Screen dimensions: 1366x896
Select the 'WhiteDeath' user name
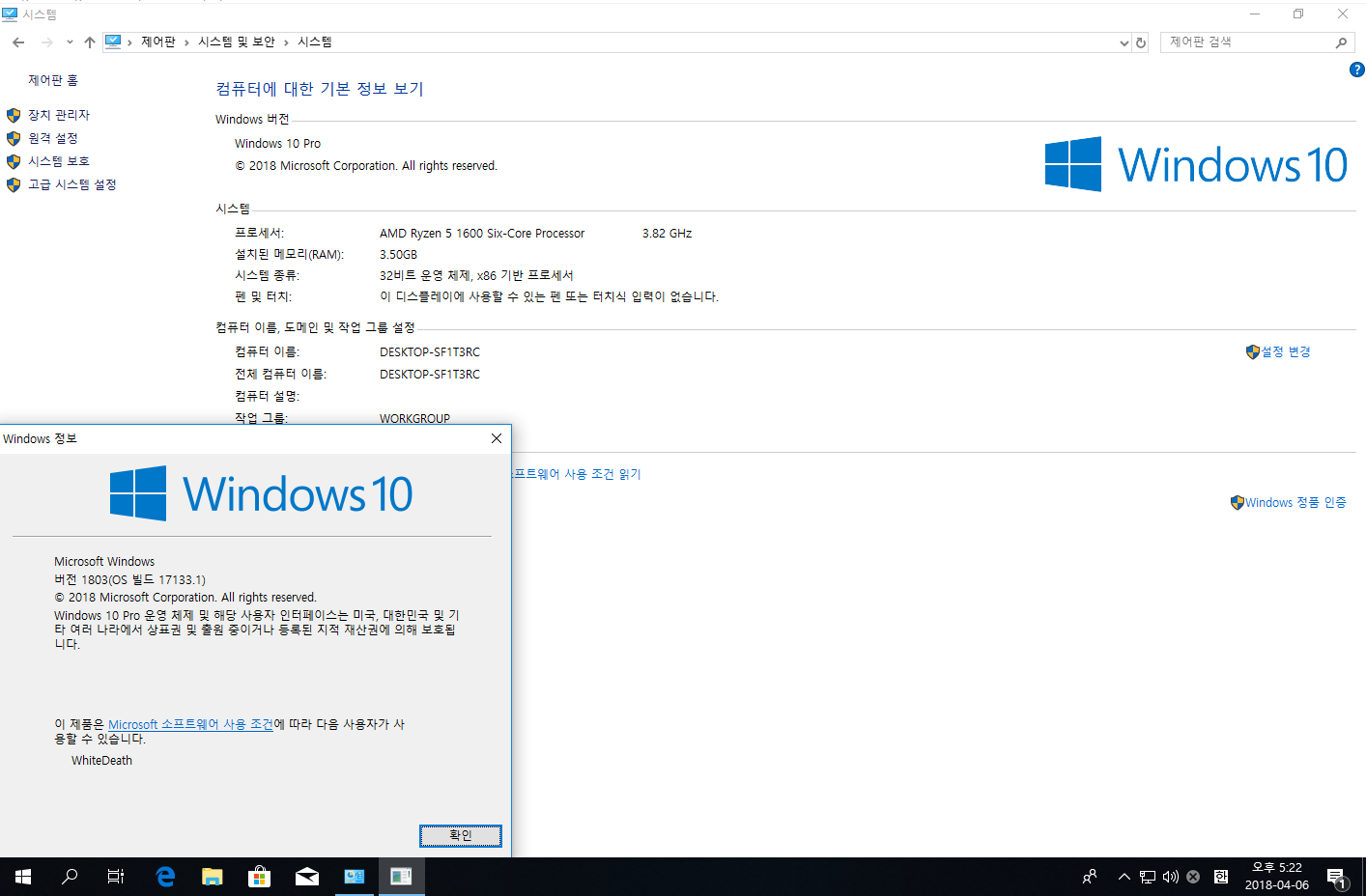(101, 761)
